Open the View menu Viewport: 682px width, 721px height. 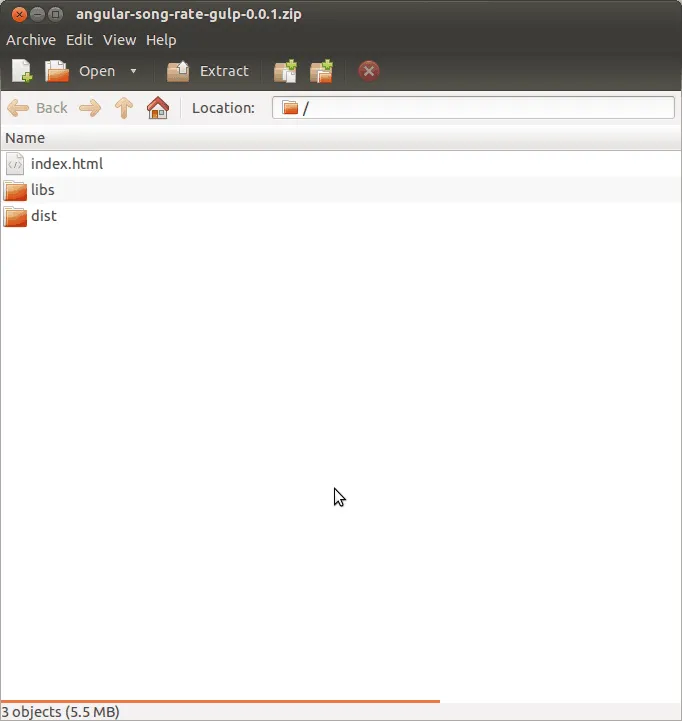coord(119,40)
